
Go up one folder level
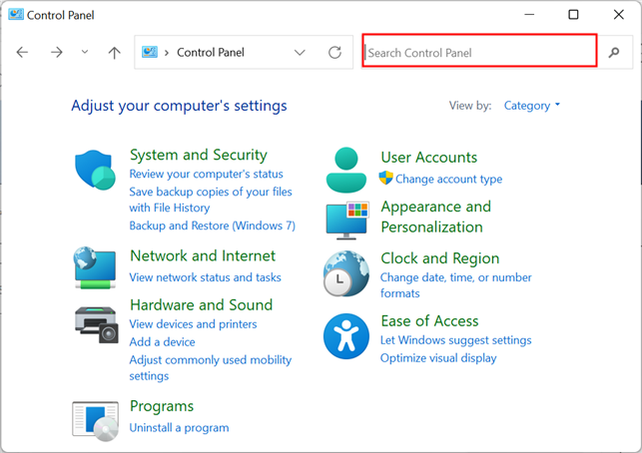pos(114,52)
